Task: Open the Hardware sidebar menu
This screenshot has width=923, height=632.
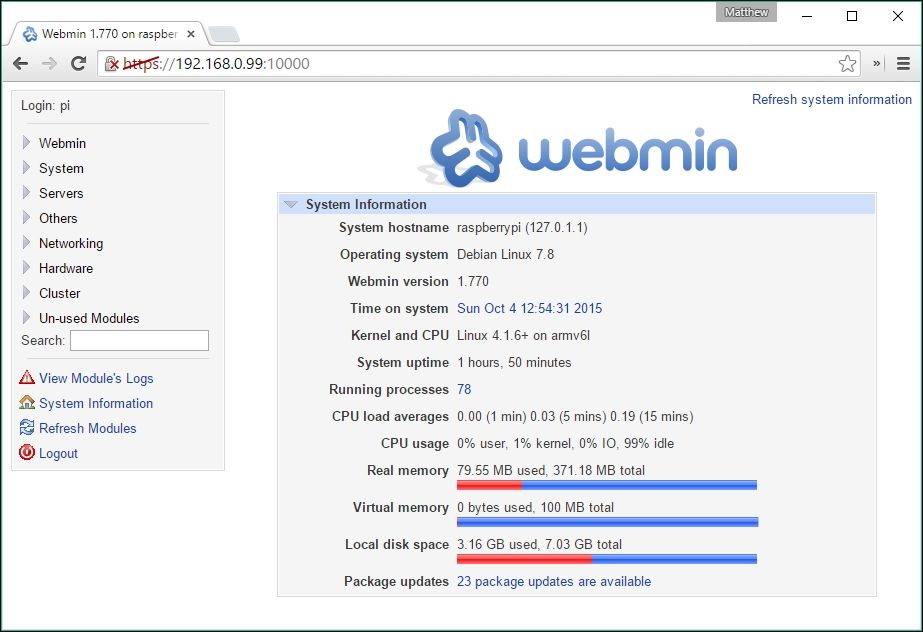Action: point(66,268)
